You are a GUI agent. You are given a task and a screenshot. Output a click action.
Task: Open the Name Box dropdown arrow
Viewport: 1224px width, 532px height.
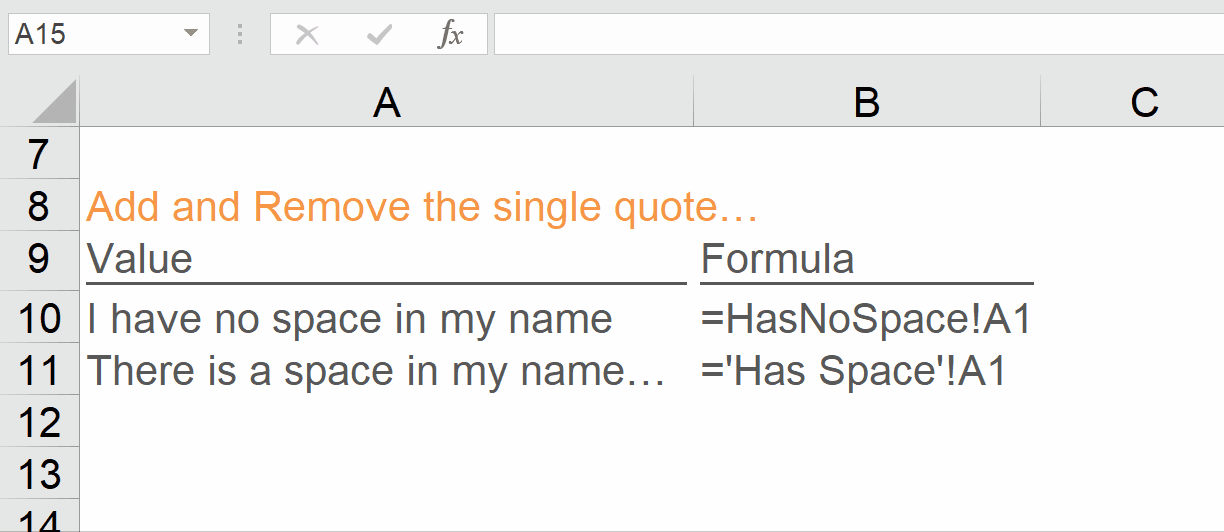(191, 35)
